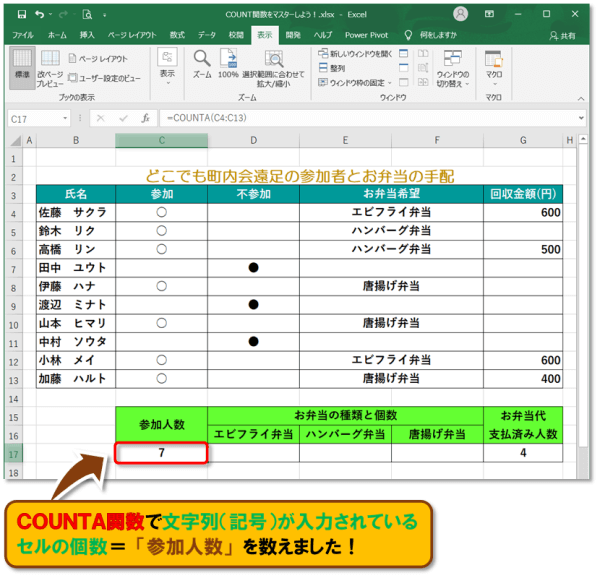600x578 pixels.
Task: Open Ribbon Display Options icon
Action: pos(489,14)
